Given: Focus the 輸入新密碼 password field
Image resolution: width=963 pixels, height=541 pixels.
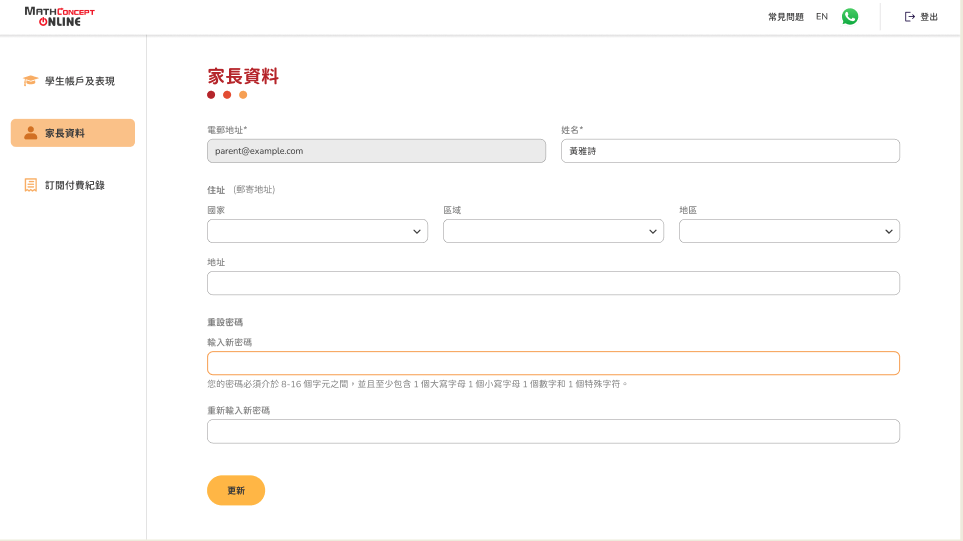Looking at the screenshot, I should pos(553,363).
